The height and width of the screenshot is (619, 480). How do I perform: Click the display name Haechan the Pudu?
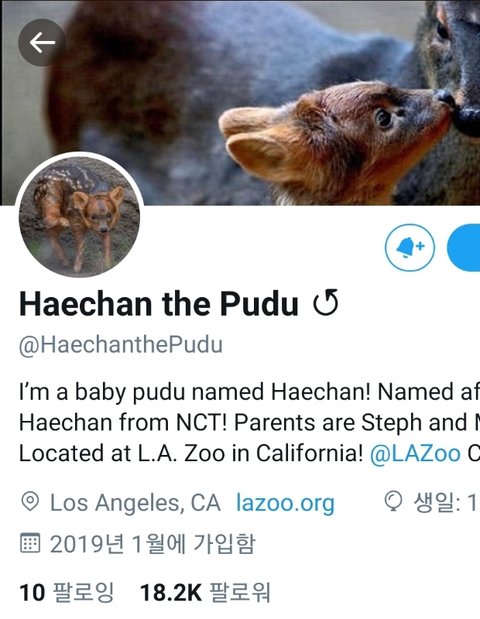pyautogui.click(x=159, y=304)
